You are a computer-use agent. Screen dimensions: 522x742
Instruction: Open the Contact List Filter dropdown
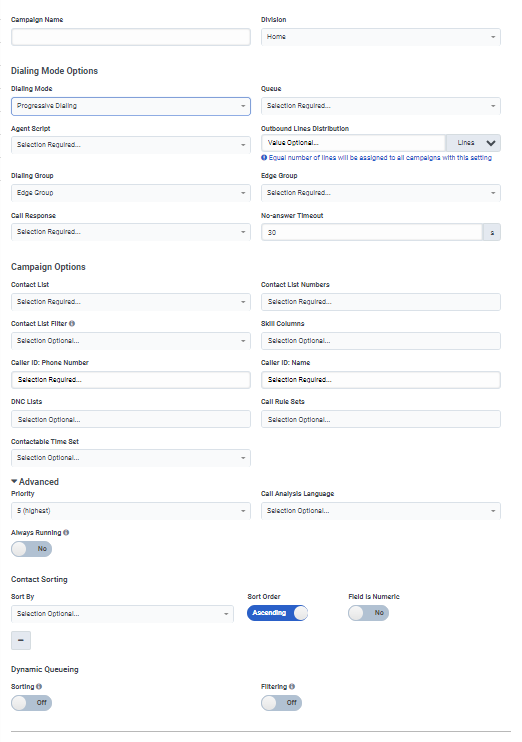131,341
